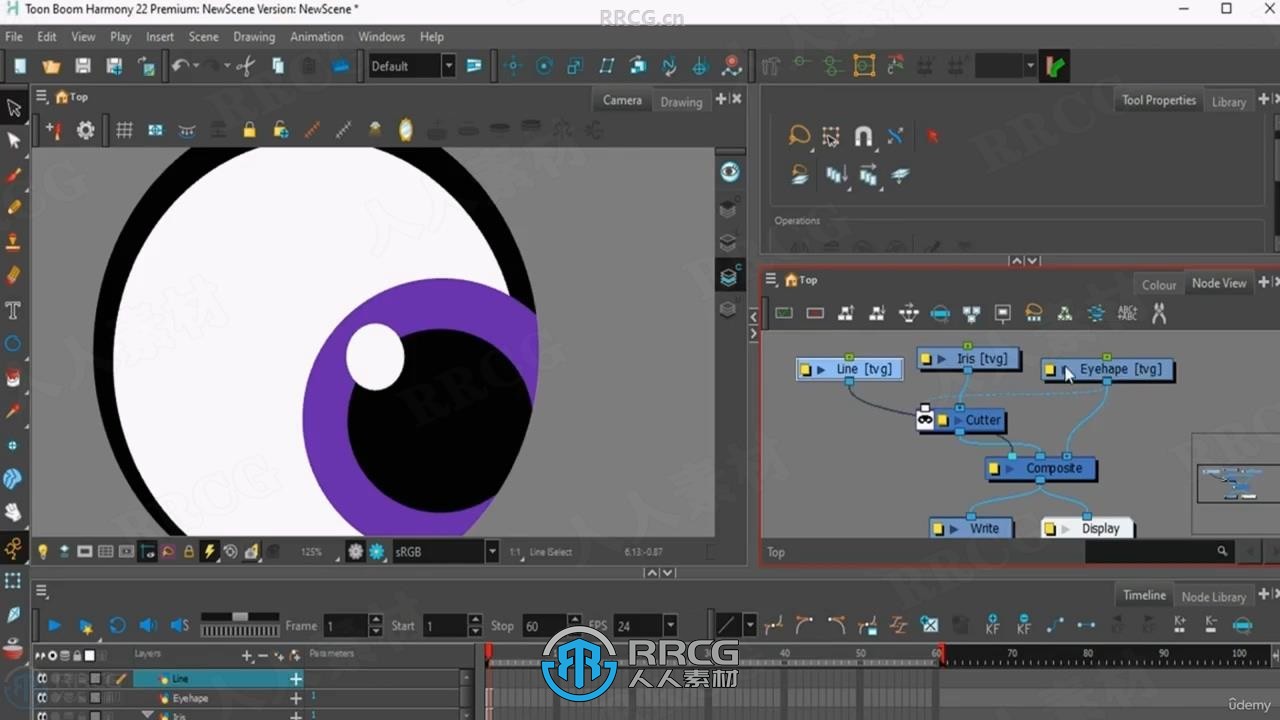This screenshot has height=720, width=1280.
Task: Click the playback speed jog slider
Action: pos(240,617)
